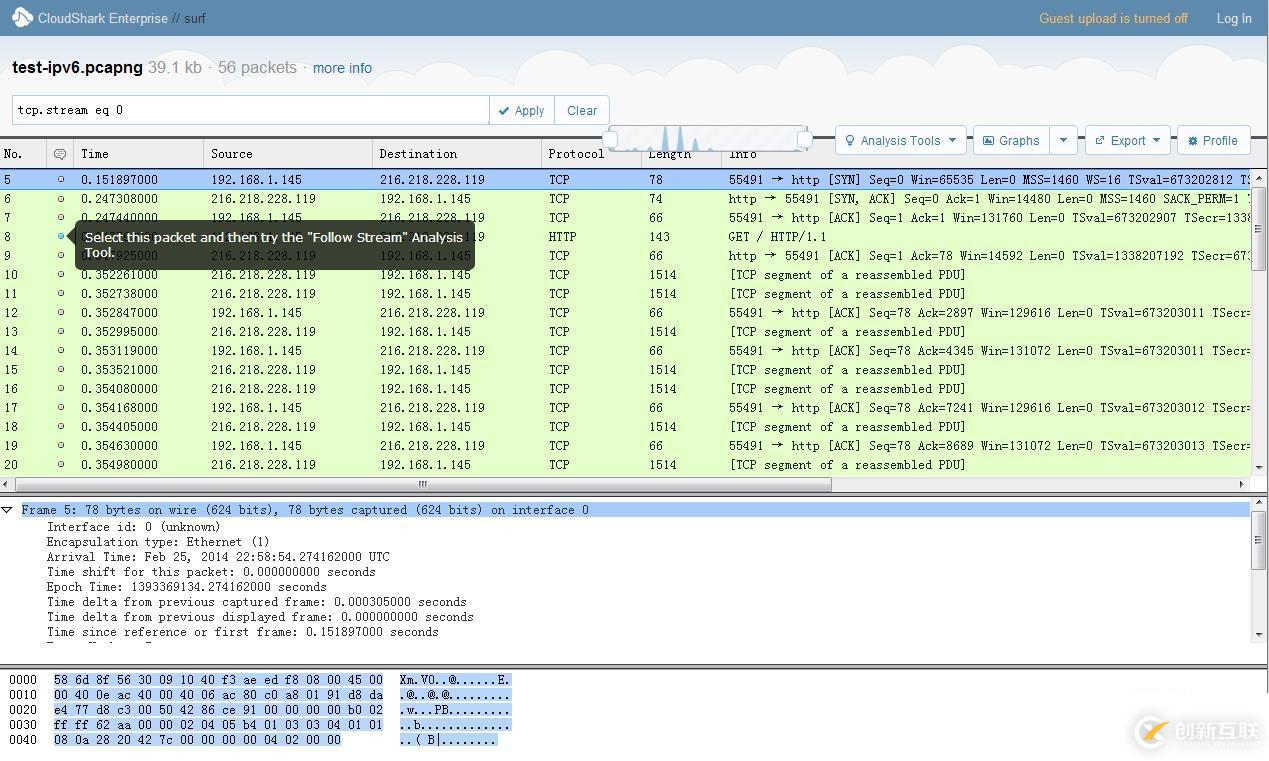Open the more info link
This screenshot has width=1269, height=761.
pos(342,68)
